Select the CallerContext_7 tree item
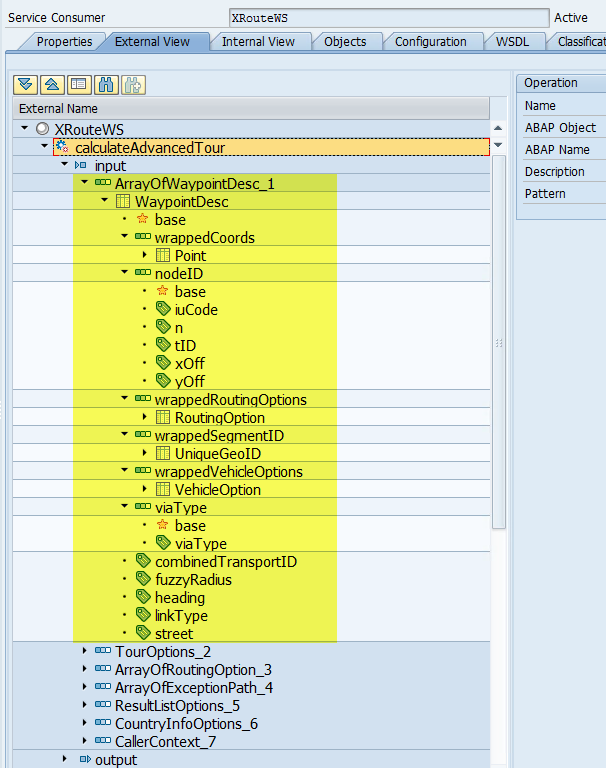Screen dimensions: 606x768 (165, 742)
